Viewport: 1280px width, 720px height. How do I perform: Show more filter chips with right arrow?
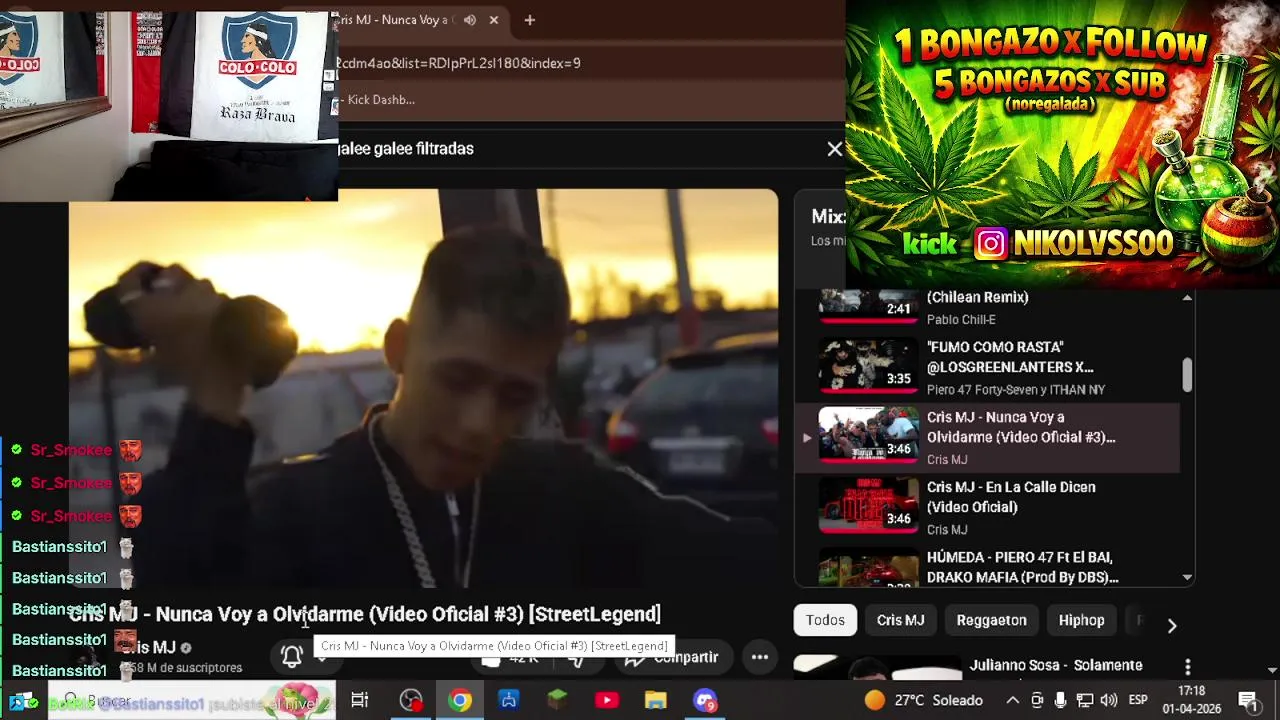coord(1172,625)
